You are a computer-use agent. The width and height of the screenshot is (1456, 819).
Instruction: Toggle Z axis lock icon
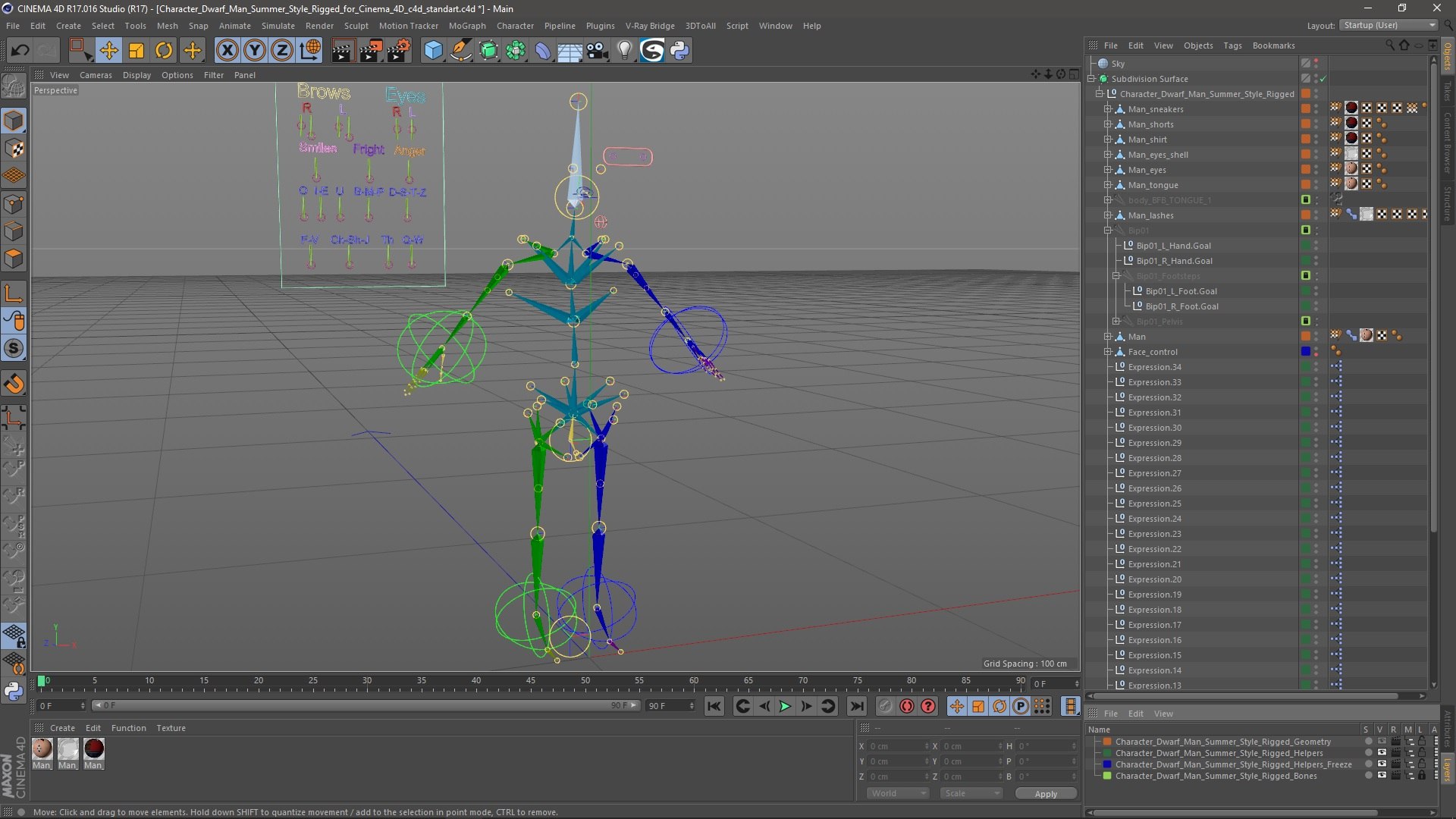282,51
